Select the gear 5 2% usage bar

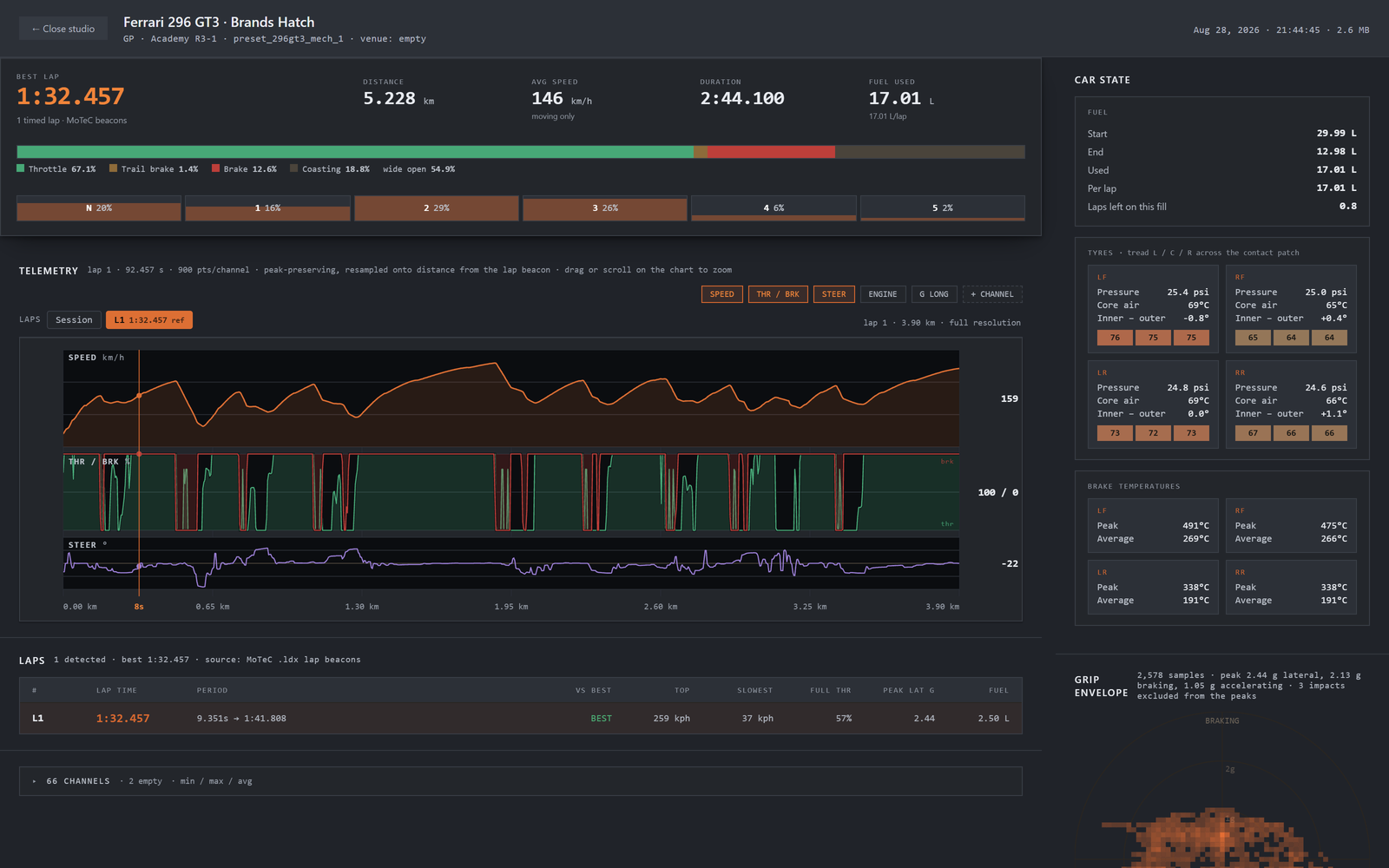[943, 208]
